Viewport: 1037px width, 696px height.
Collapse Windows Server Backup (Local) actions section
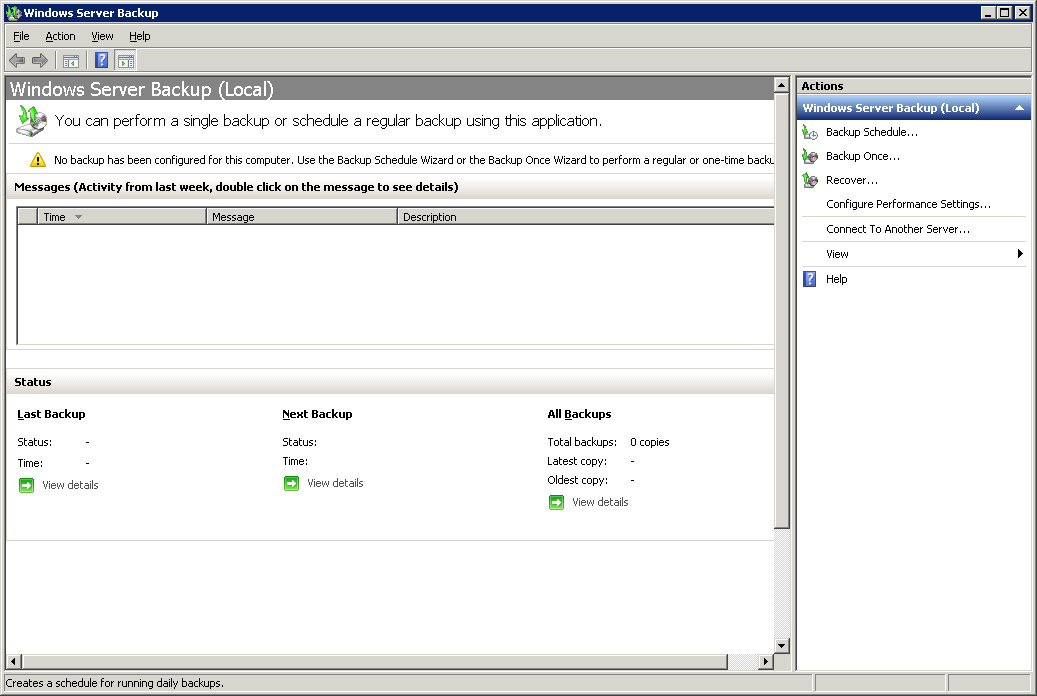tap(1019, 108)
